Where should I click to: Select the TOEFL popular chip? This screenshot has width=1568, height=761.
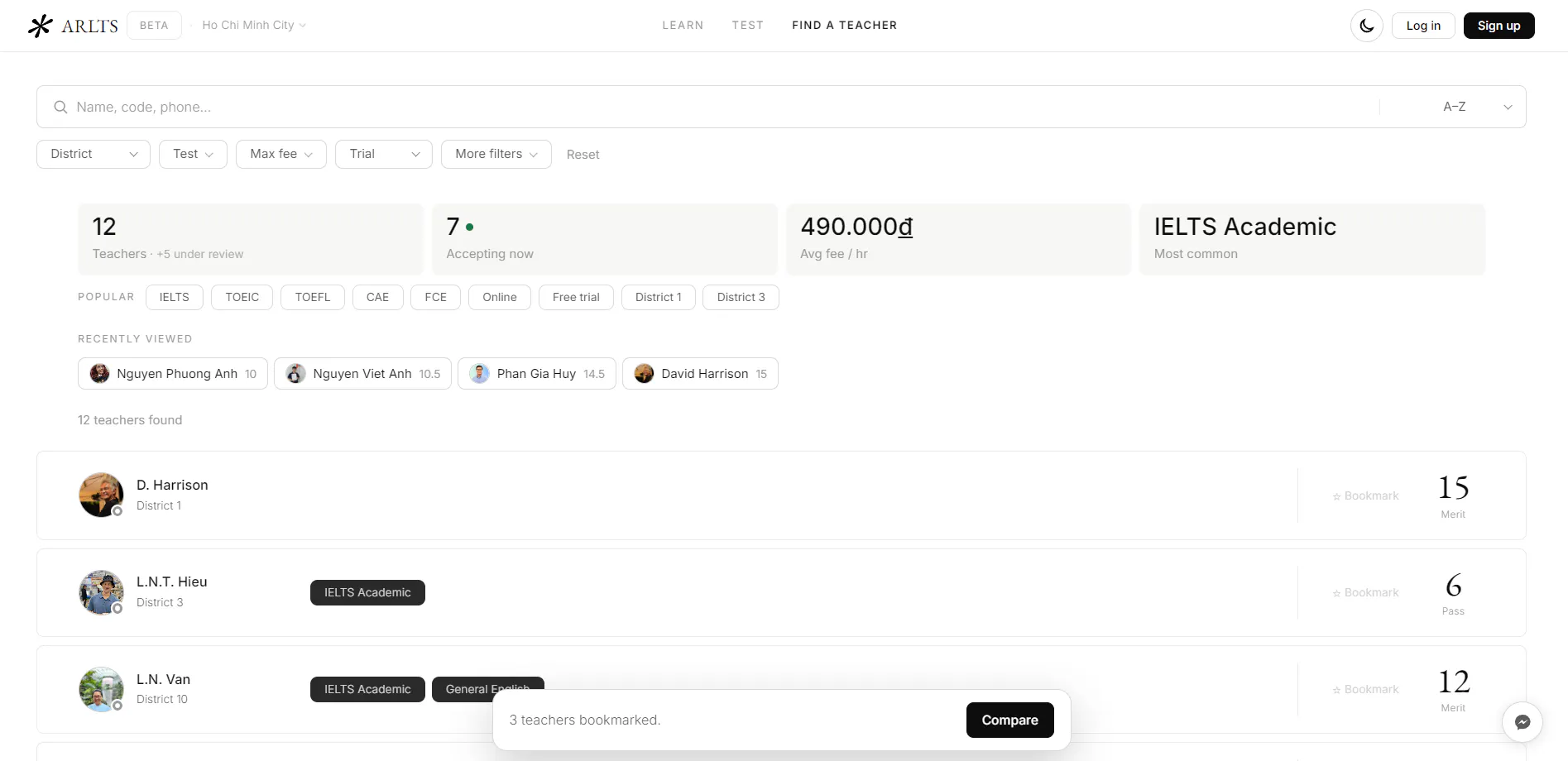313,297
